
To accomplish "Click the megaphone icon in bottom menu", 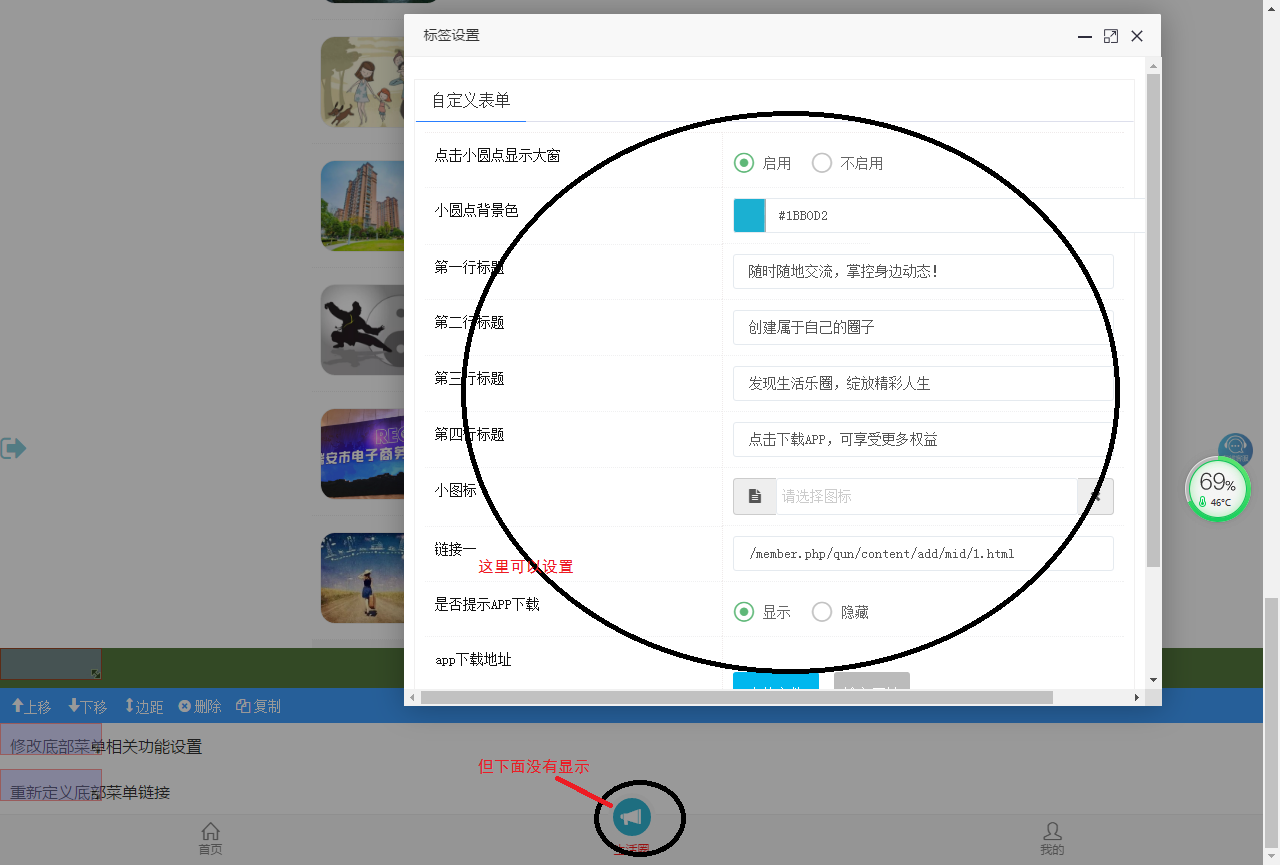I will (x=631, y=817).
